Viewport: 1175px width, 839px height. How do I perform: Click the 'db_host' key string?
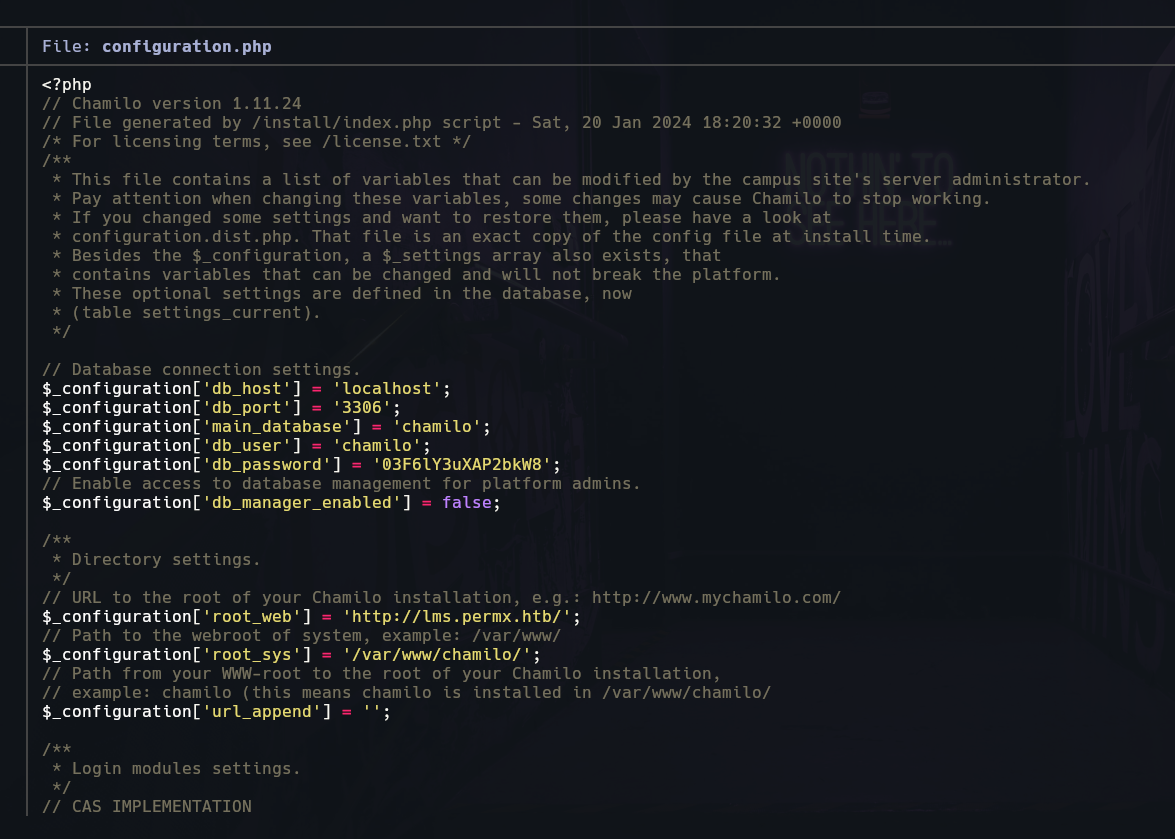247,389
